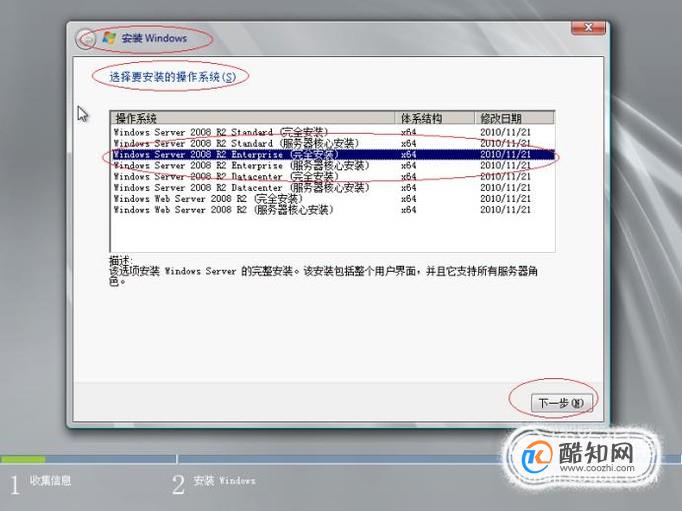Click date 2010/11/21 in Web Server (服务器核心安装) row
Screen dimensions: 682x511
[x=505, y=210]
